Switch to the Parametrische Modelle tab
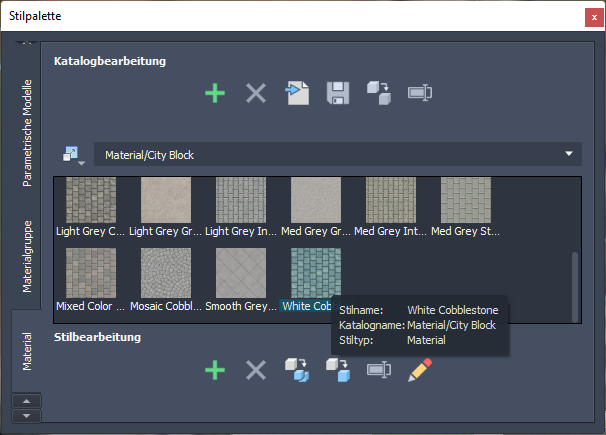Viewport: 606px width, 435px height. (x=27, y=133)
